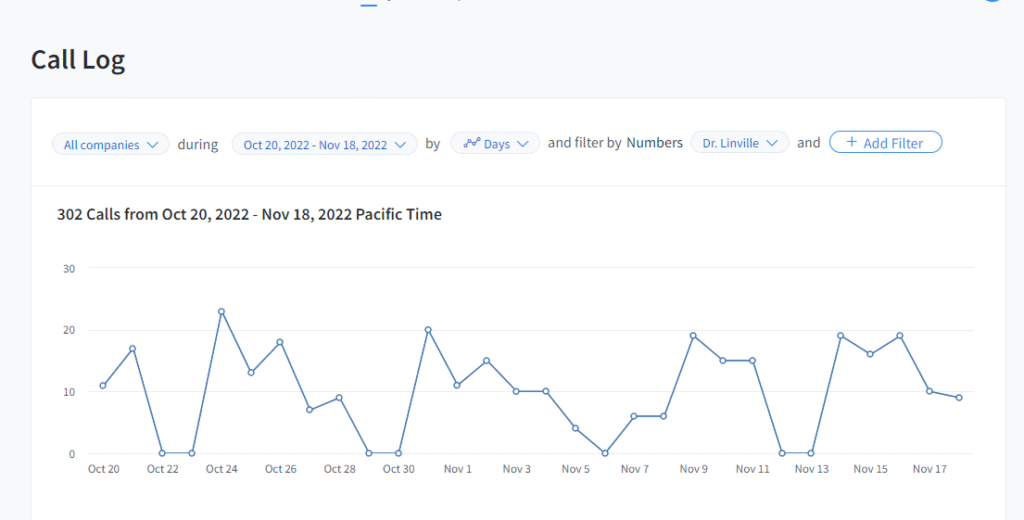Click the line-chart icon in the Days selector
This screenshot has width=1024, height=520.
(x=472, y=143)
